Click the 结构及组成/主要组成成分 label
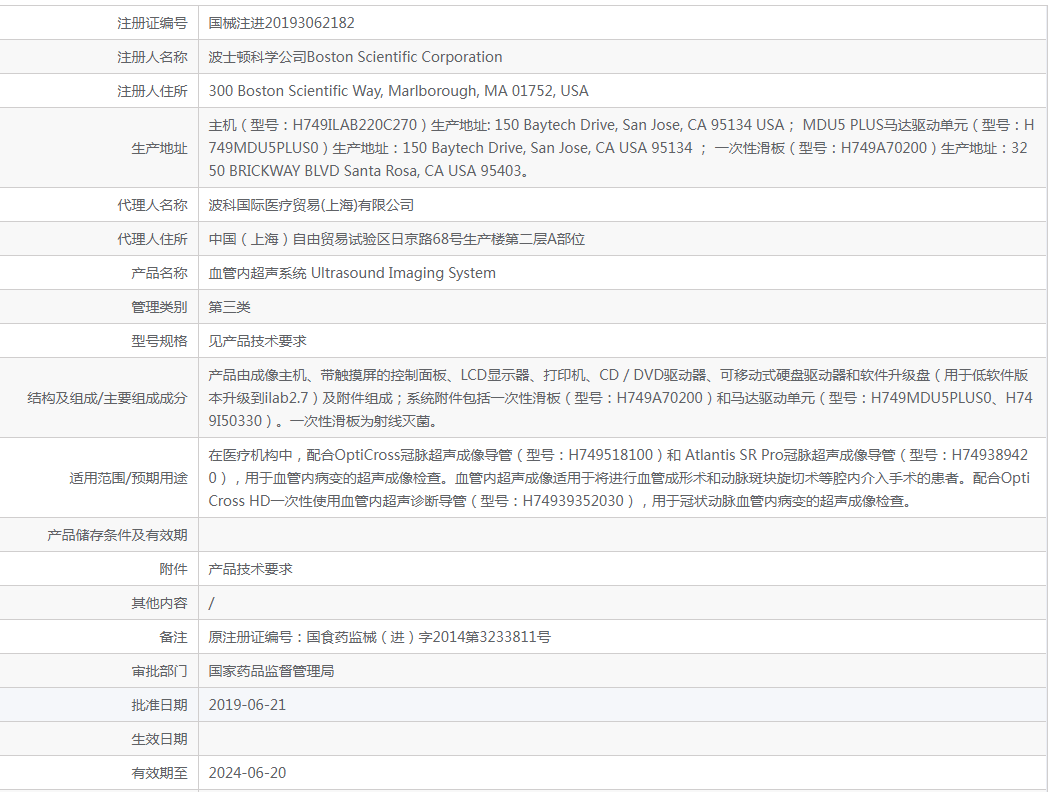 click(107, 398)
